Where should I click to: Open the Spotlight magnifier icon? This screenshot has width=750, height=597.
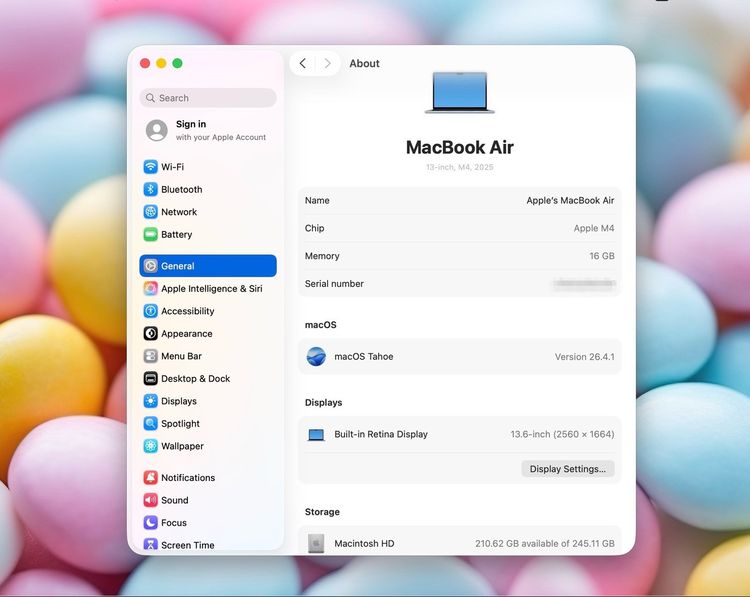tap(150, 423)
